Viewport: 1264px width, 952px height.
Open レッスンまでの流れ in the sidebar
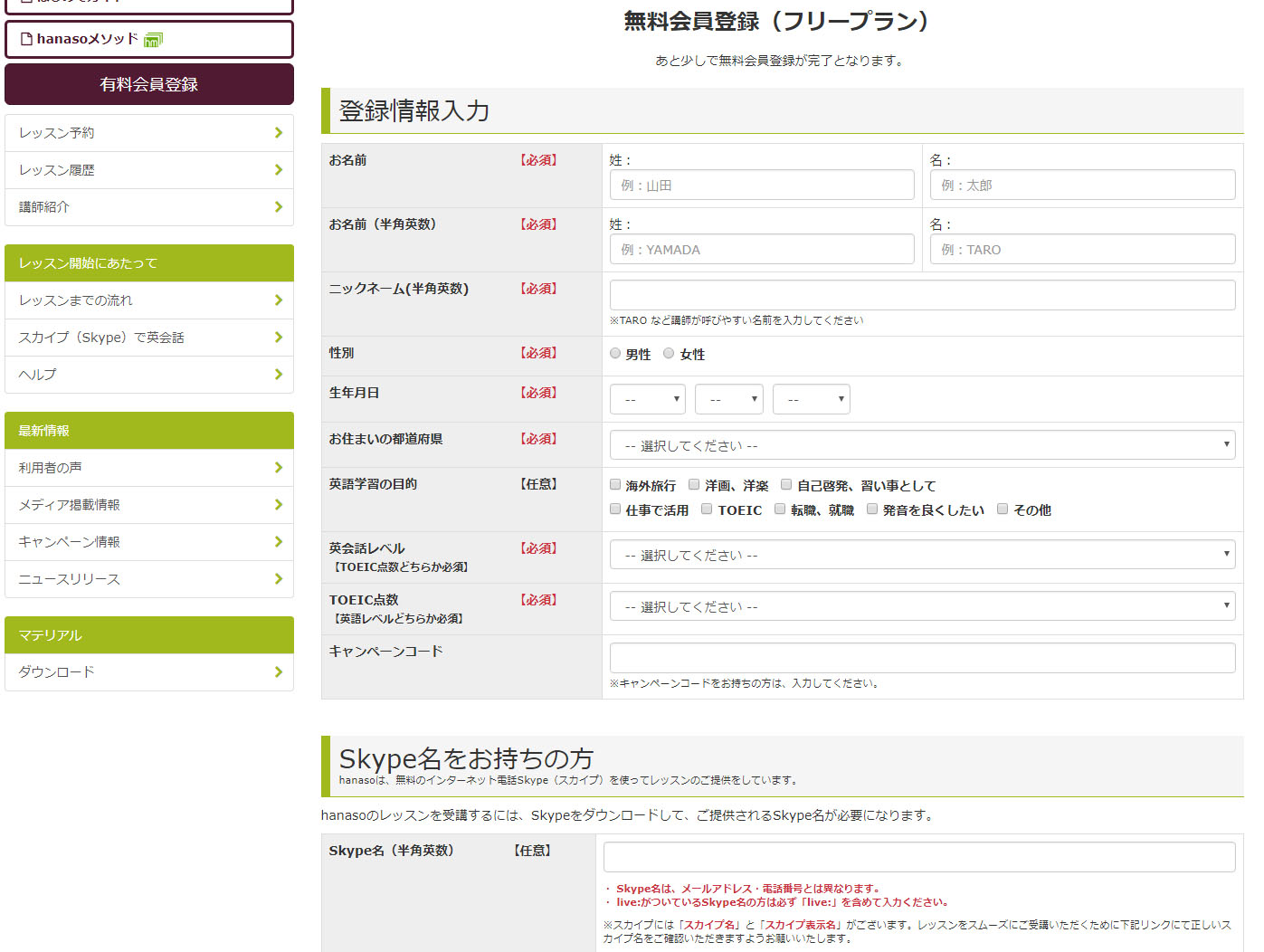pos(149,300)
